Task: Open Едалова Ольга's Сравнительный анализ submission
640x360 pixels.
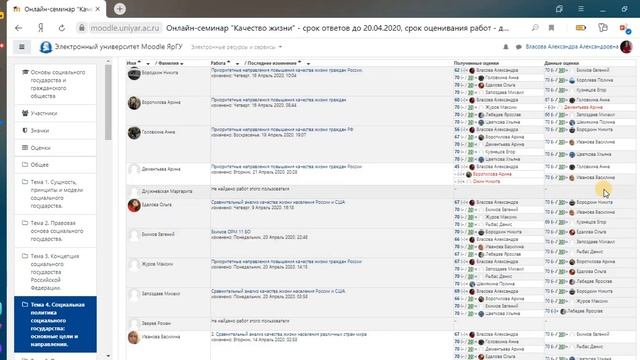Action: (278, 202)
